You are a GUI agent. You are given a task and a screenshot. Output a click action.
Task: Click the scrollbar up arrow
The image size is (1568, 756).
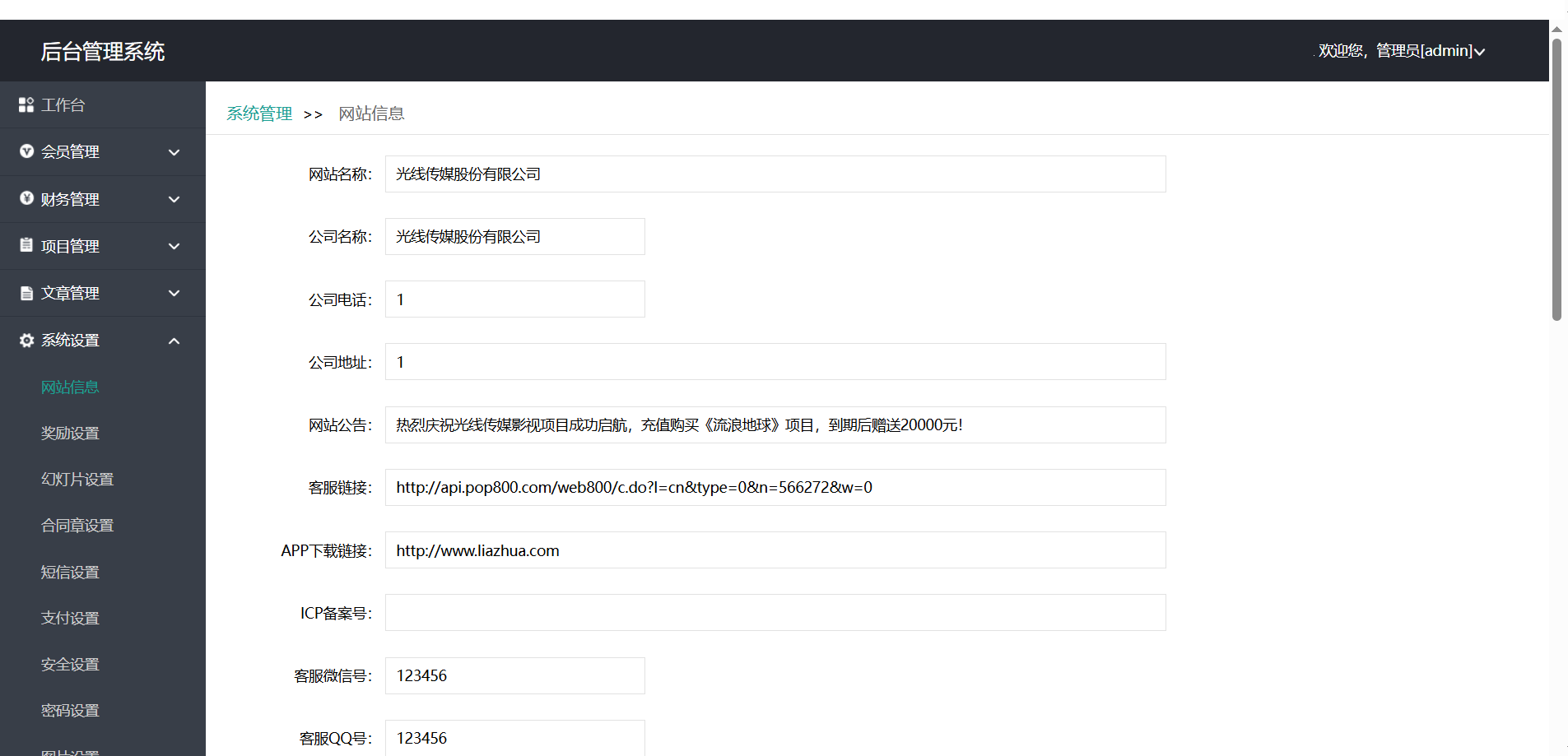pos(1556,29)
